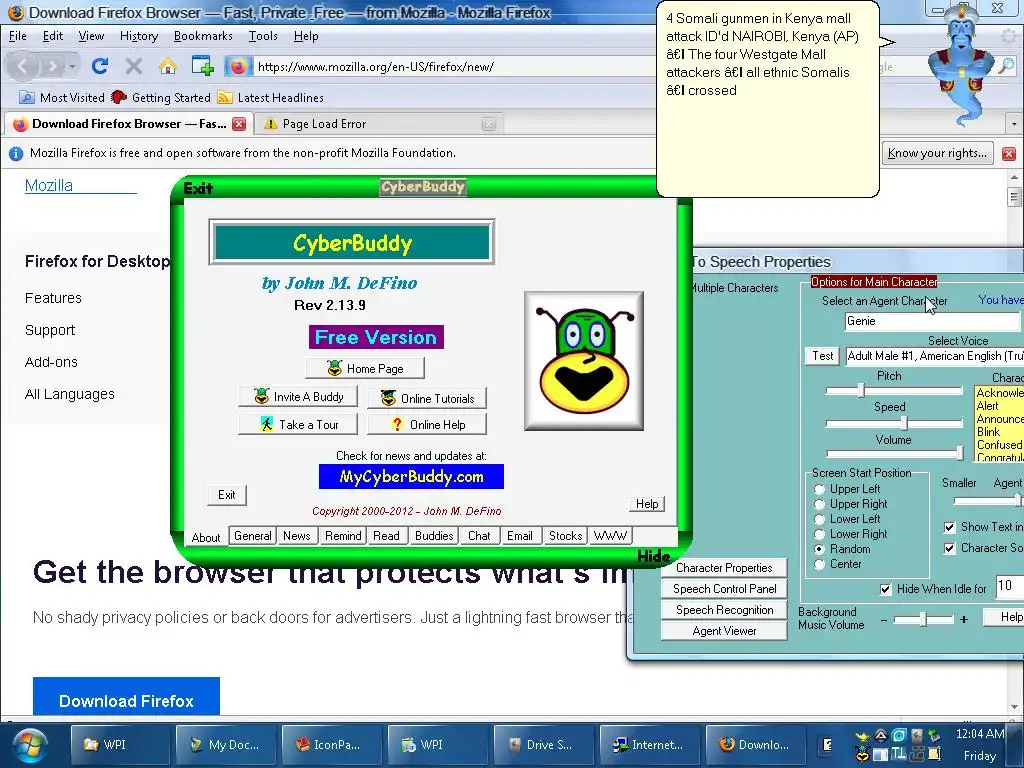Click the CyberBuddy bug tray icon
This screenshot has height=768, width=1024.
(x=863, y=756)
